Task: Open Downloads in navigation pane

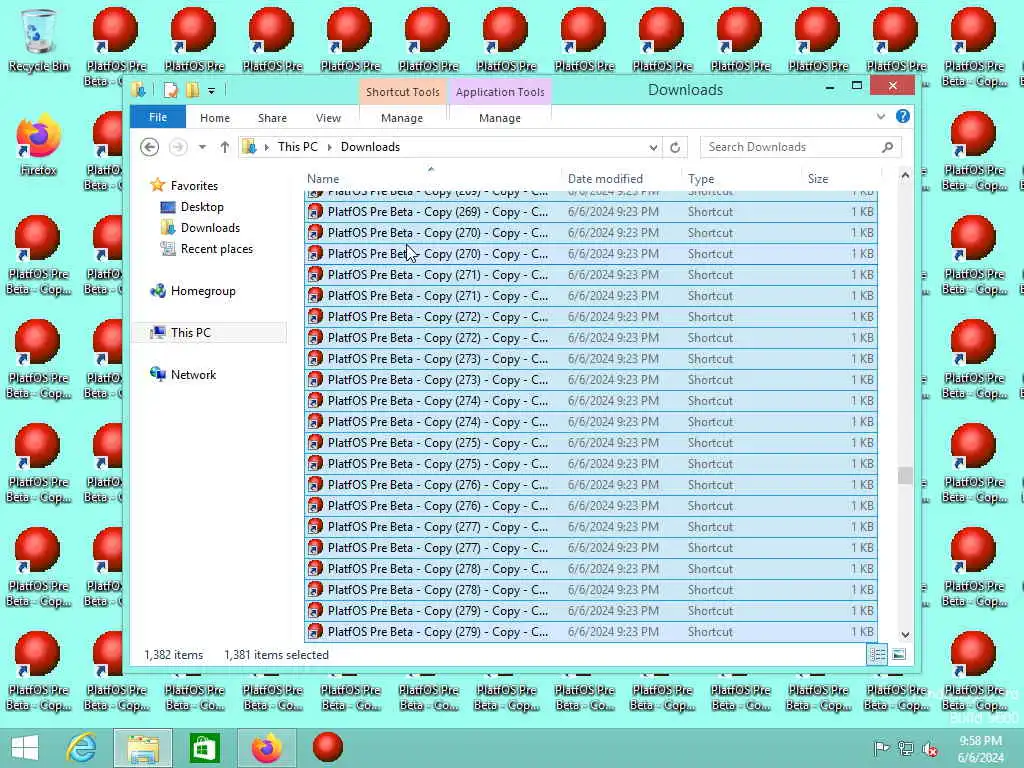Action: pos(210,227)
